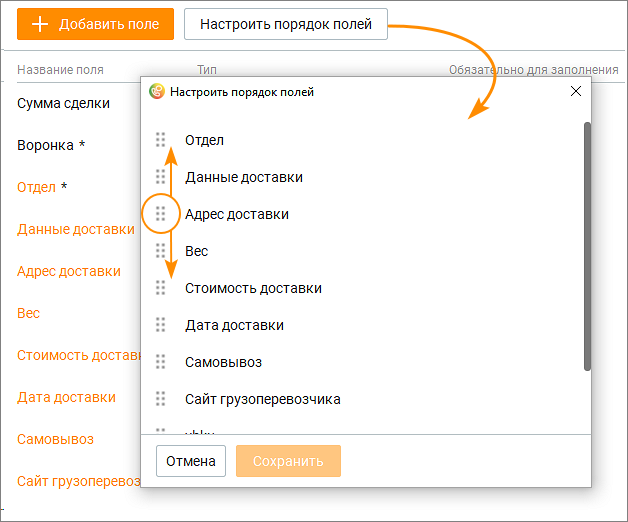Viewport: 628px width, 522px height.
Task: Open orange Стоимость доставки link in table
Action: pyautogui.click(x=78, y=355)
